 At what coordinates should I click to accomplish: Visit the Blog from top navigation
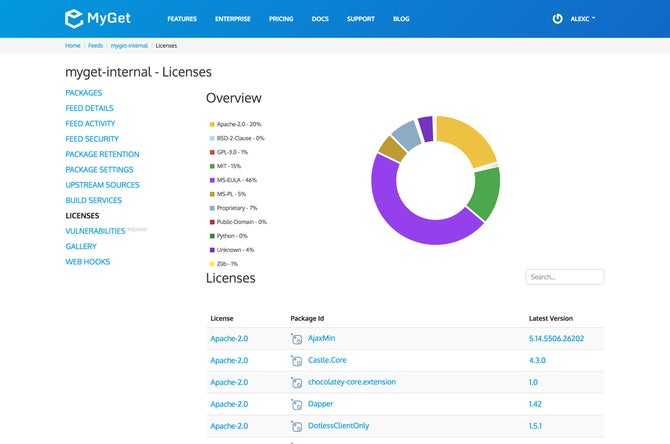click(401, 19)
